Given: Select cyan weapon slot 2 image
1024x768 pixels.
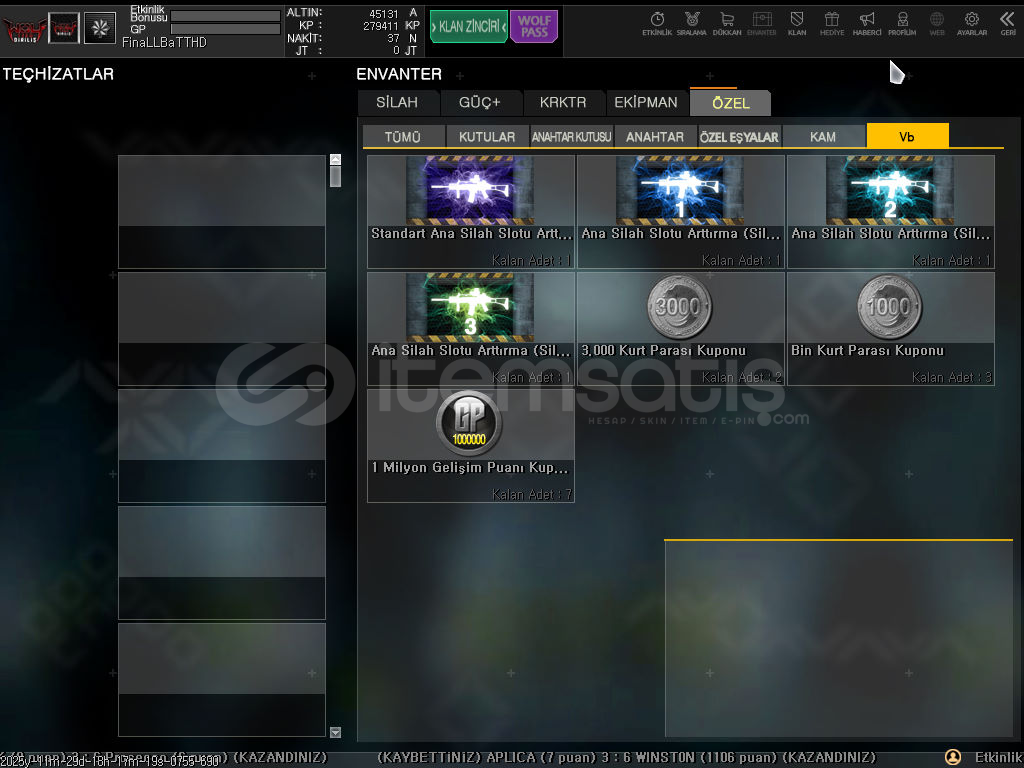Looking at the screenshot, I should click(889, 190).
